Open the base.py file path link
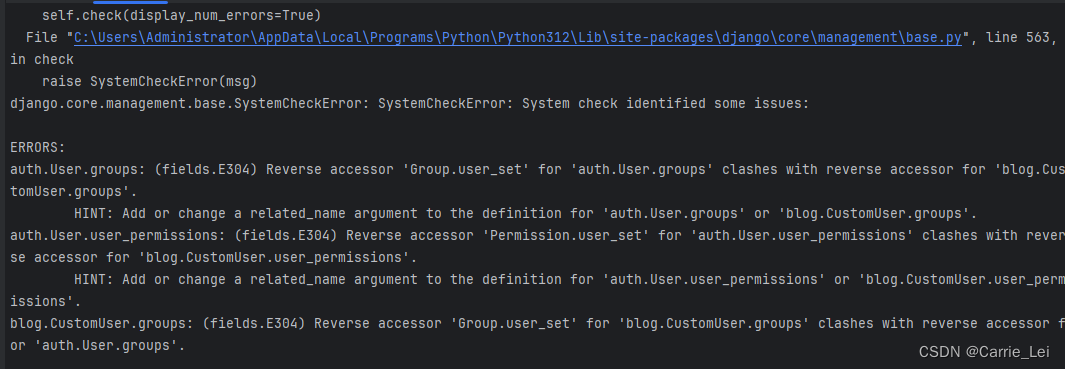Viewport: 1065px width, 369px height. pyautogui.click(x=518, y=38)
